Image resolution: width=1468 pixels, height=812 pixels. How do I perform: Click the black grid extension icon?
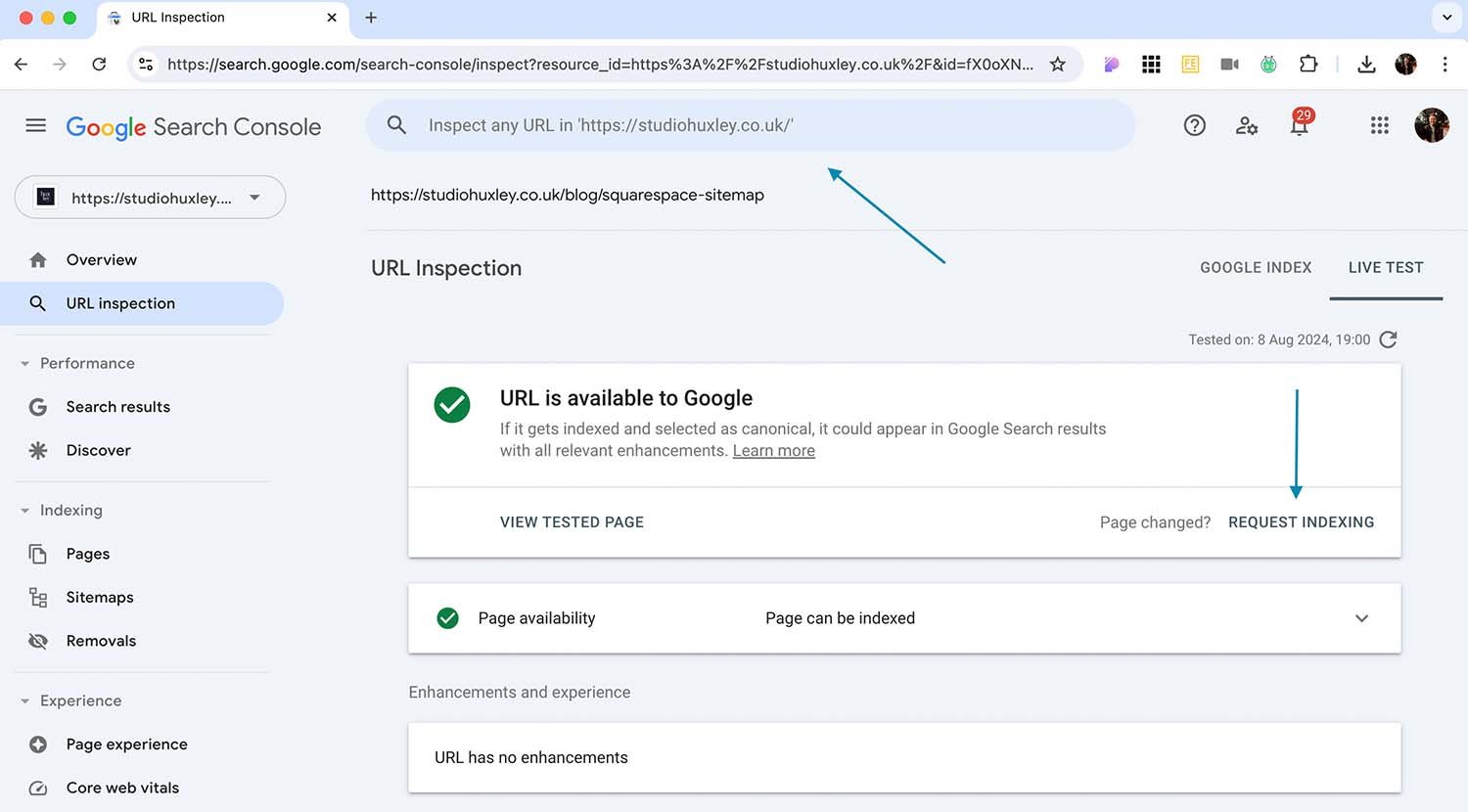point(1151,65)
